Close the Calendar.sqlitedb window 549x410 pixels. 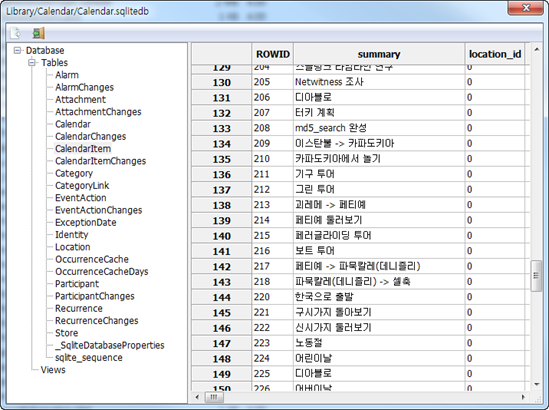point(526,8)
